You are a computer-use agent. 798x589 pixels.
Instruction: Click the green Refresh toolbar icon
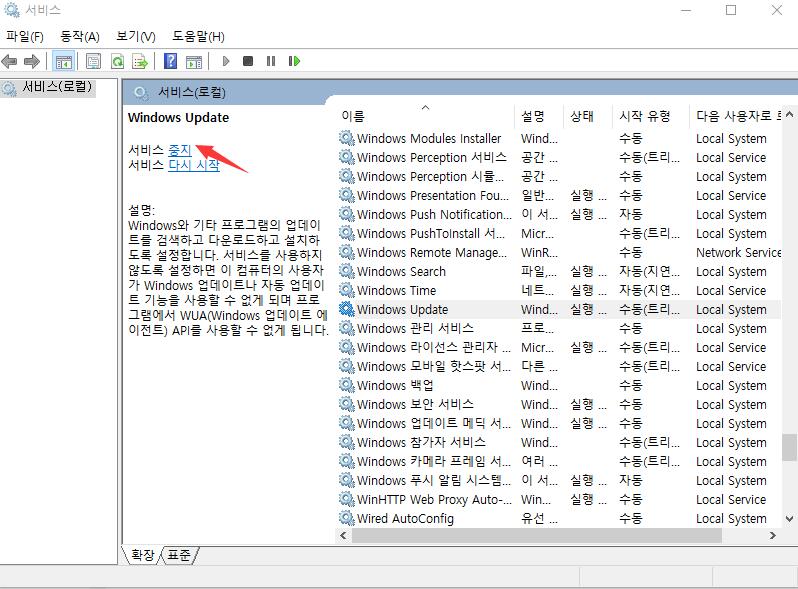tap(117, 61)
